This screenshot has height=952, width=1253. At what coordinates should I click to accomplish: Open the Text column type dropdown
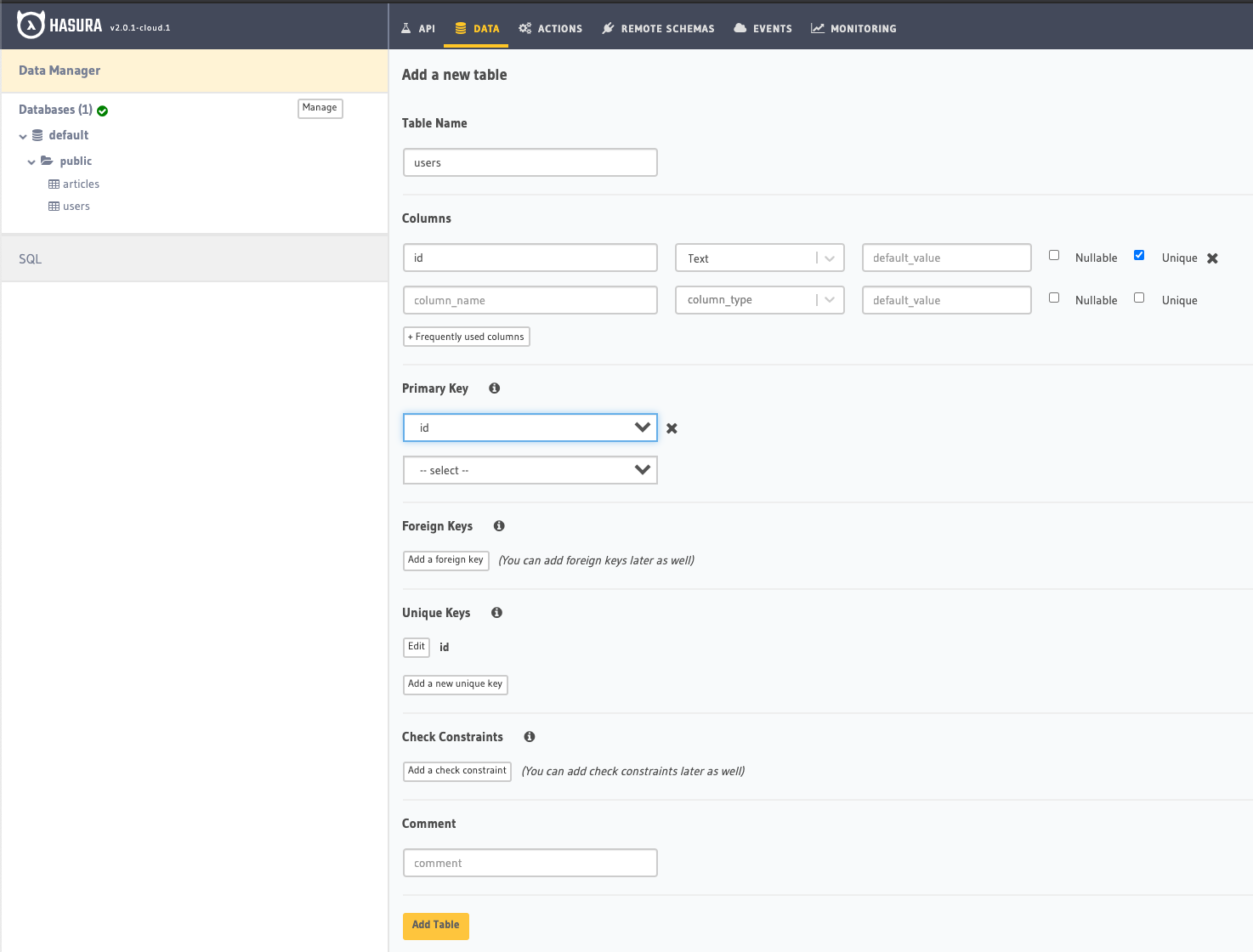coord(760,258)
